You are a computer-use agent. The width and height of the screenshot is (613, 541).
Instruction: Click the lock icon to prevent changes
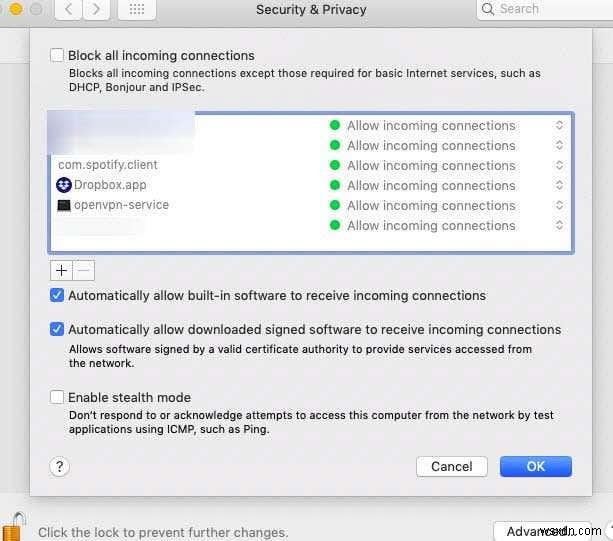point(15,527)
